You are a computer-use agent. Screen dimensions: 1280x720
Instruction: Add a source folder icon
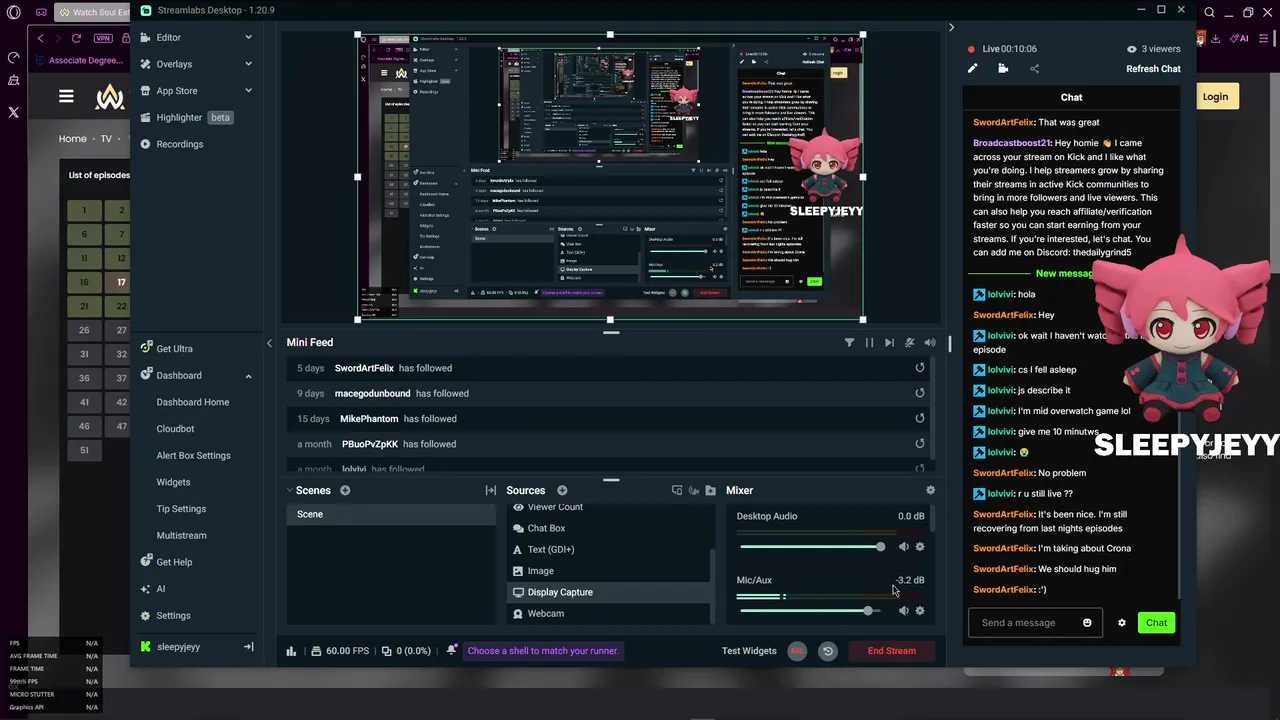tap(711, 490)
